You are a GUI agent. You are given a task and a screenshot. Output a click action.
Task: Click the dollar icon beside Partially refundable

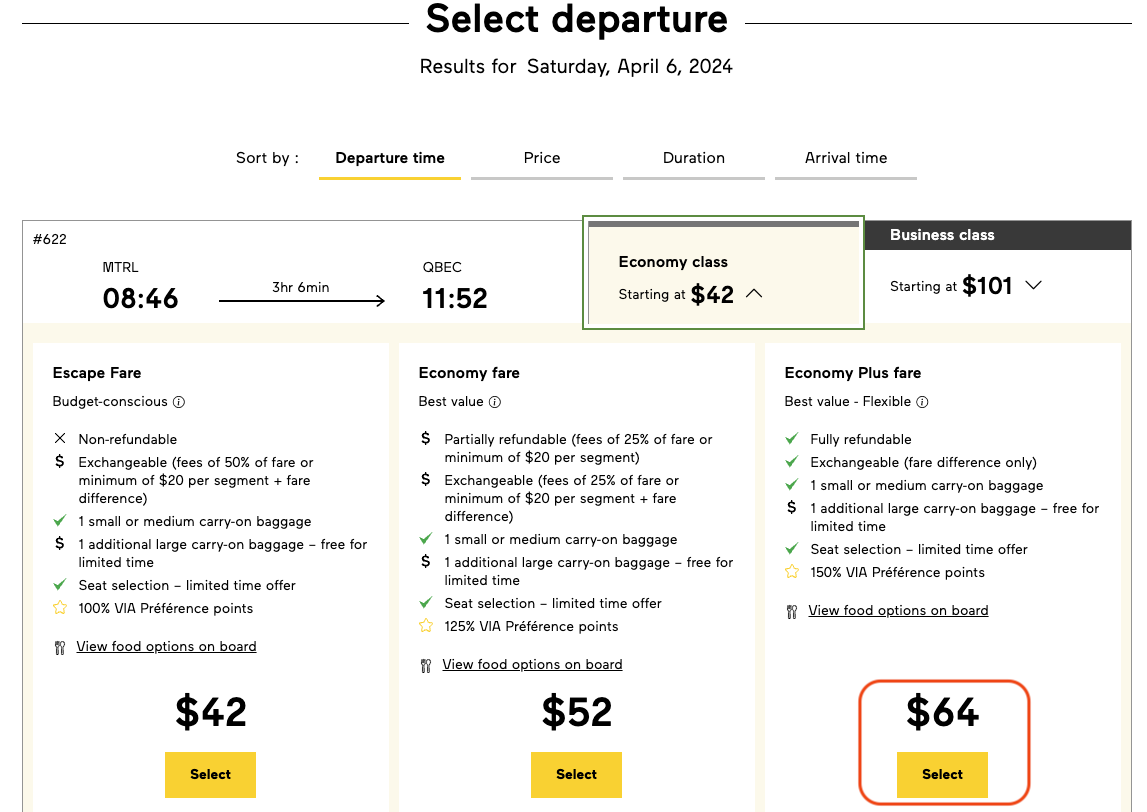pyautogui.click(x=424, y=440)
